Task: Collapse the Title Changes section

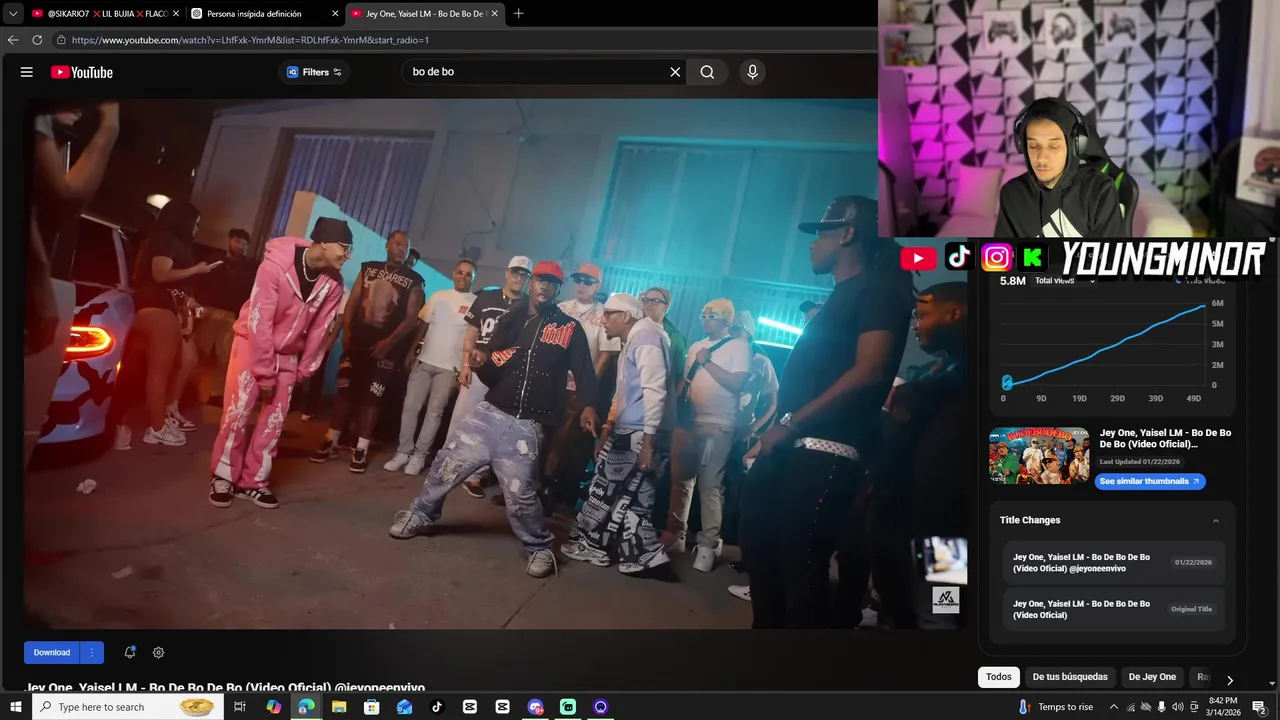Action: pyautogui.click(x=1216, y=521)
